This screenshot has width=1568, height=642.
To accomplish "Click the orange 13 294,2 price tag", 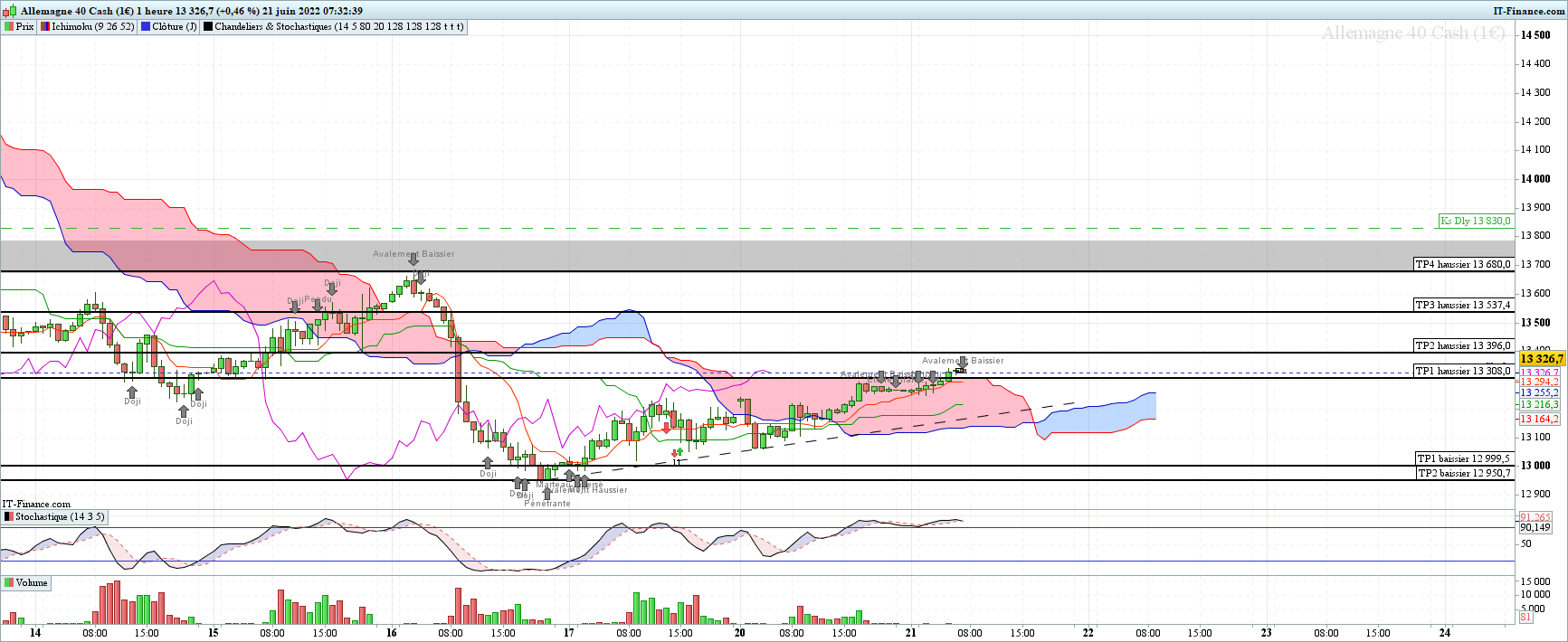I will tap(1539, 382).
